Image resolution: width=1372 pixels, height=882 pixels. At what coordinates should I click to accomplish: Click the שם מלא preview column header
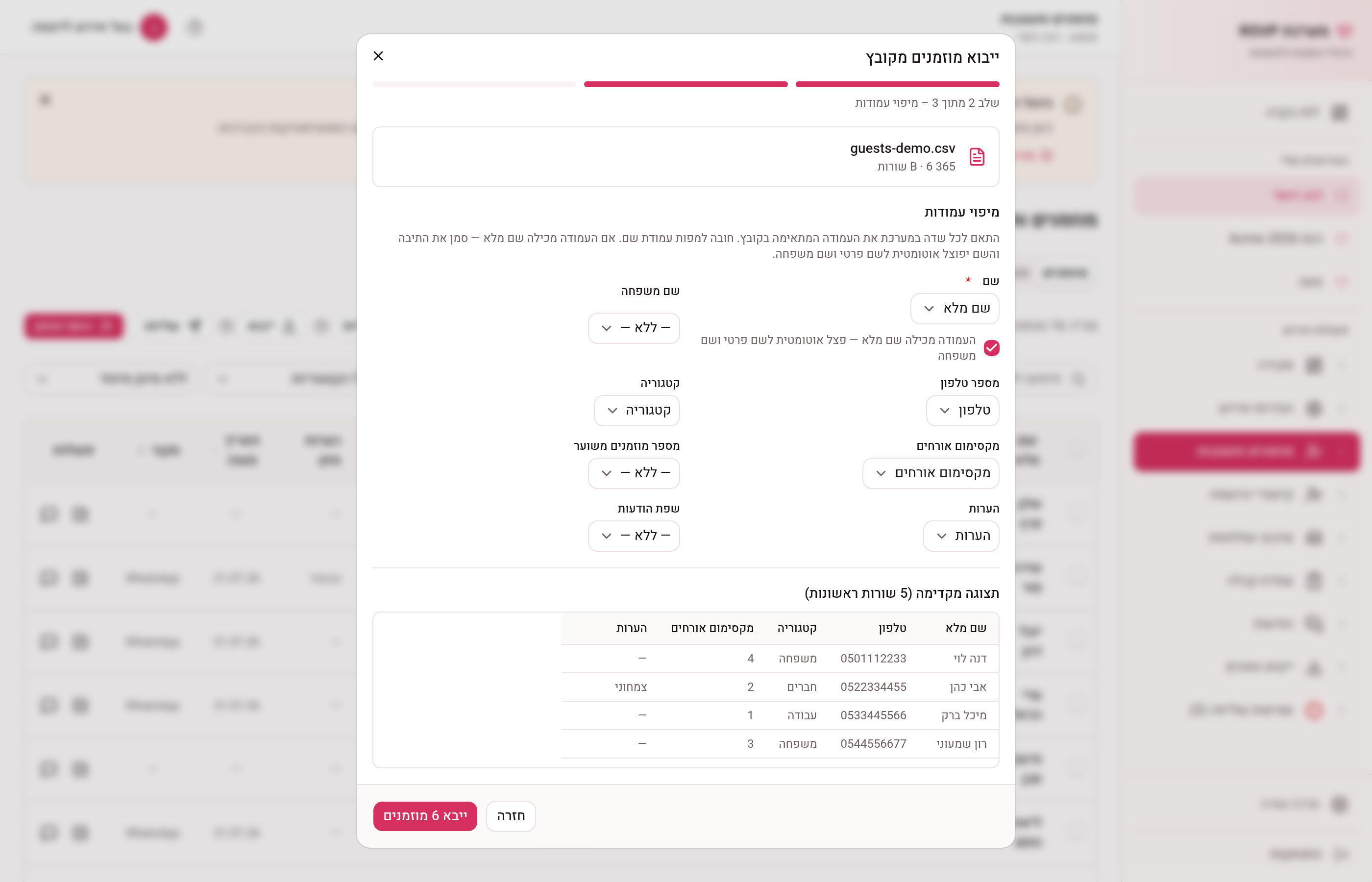tap(966, 628)
